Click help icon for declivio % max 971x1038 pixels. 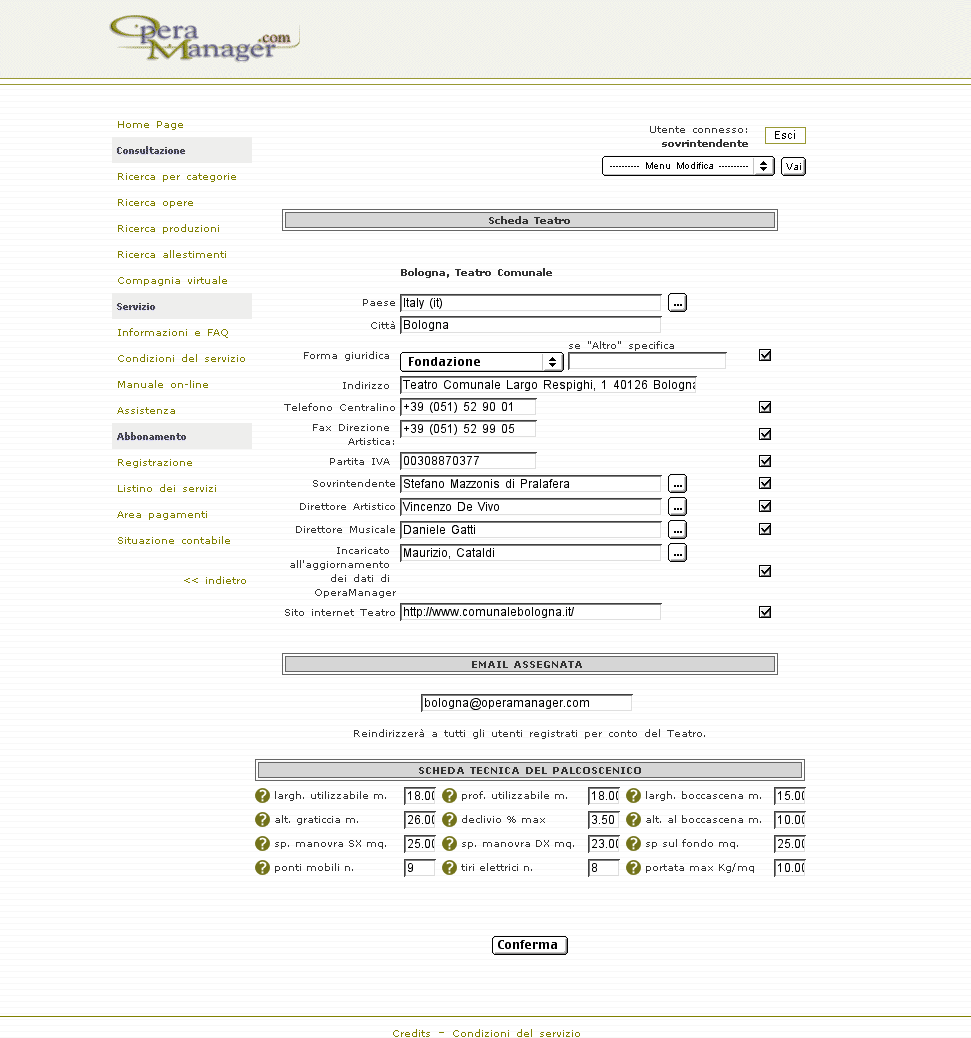450,820
